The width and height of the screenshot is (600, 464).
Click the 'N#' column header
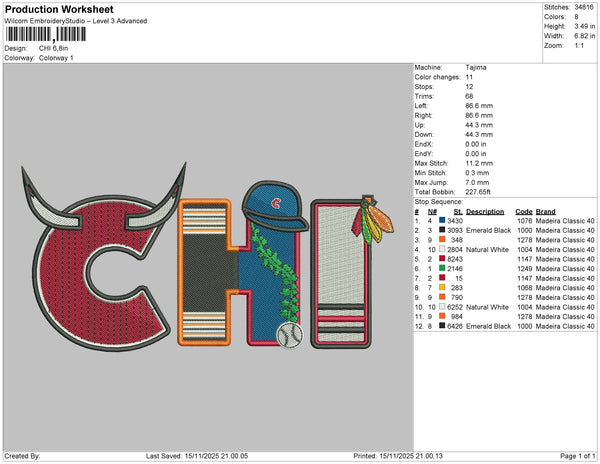pos(432,212)
